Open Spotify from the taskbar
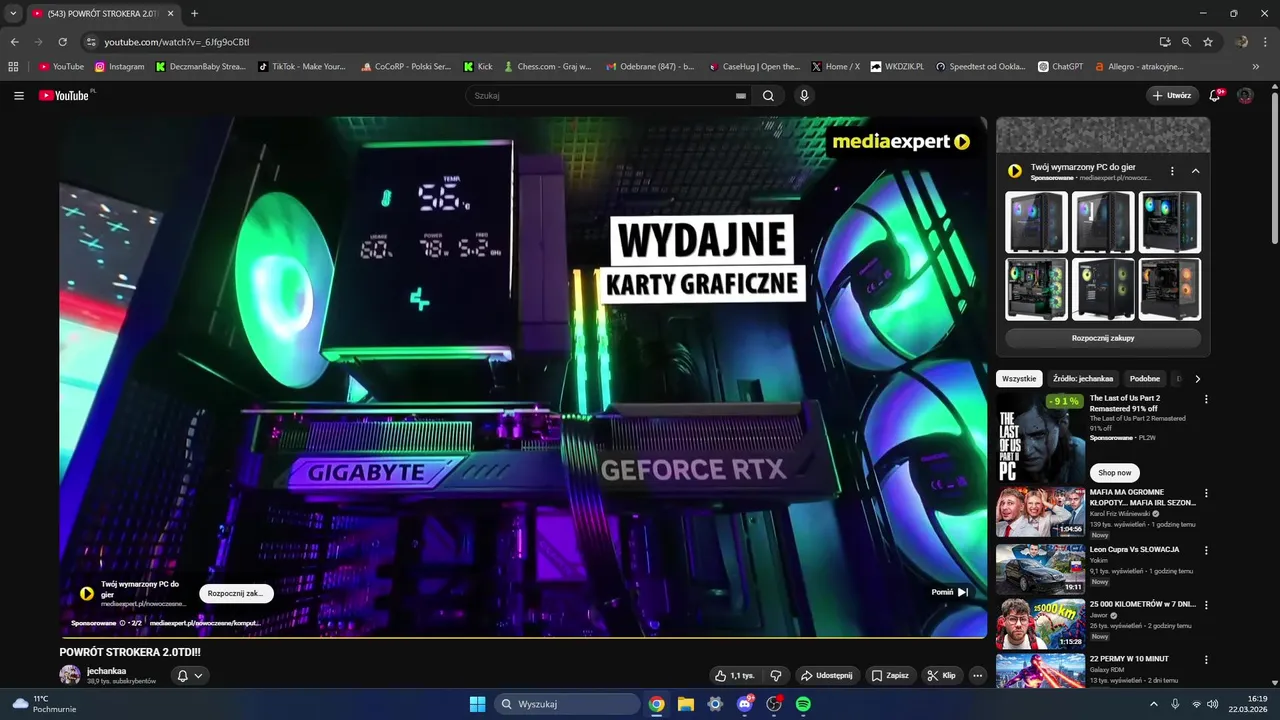This screenshot has width=1280, height=720. pos(803,704)
